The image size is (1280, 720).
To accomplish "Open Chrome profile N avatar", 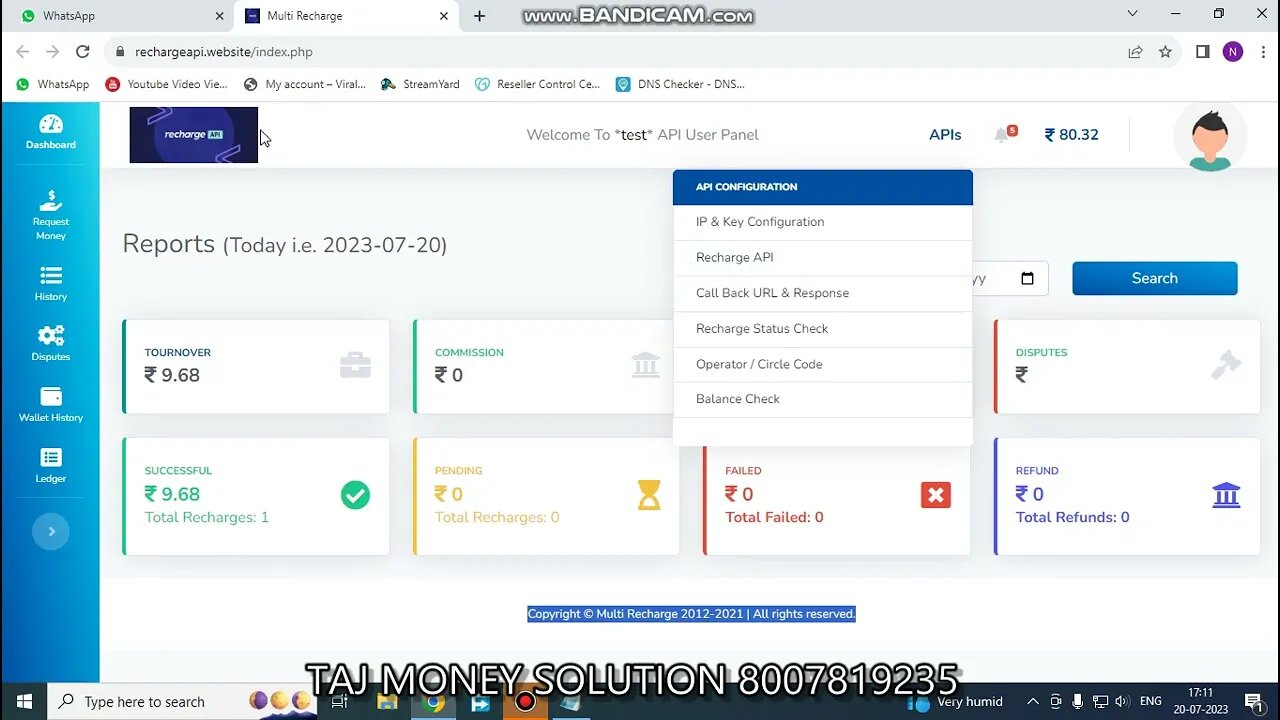I will (x=1233, y=52).
